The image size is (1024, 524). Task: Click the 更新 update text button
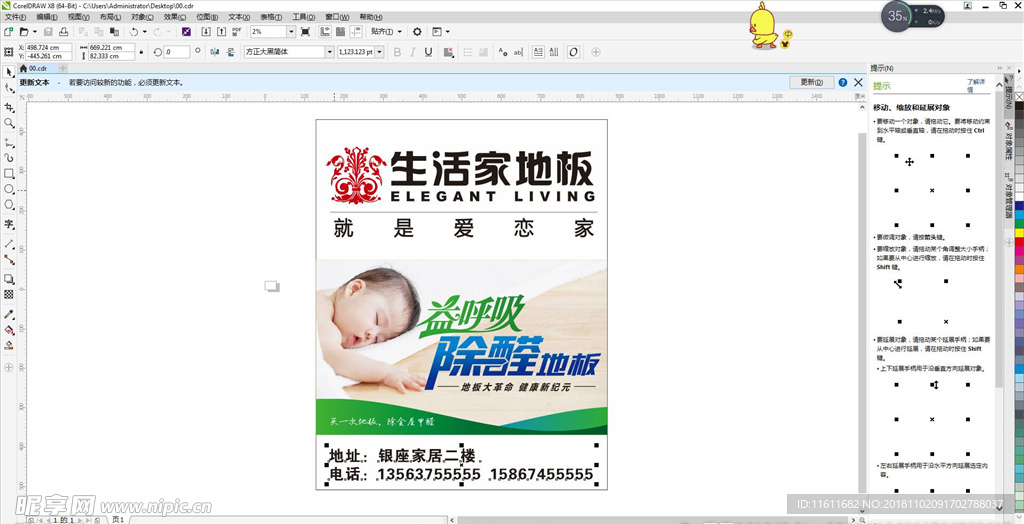coord(811,82)
